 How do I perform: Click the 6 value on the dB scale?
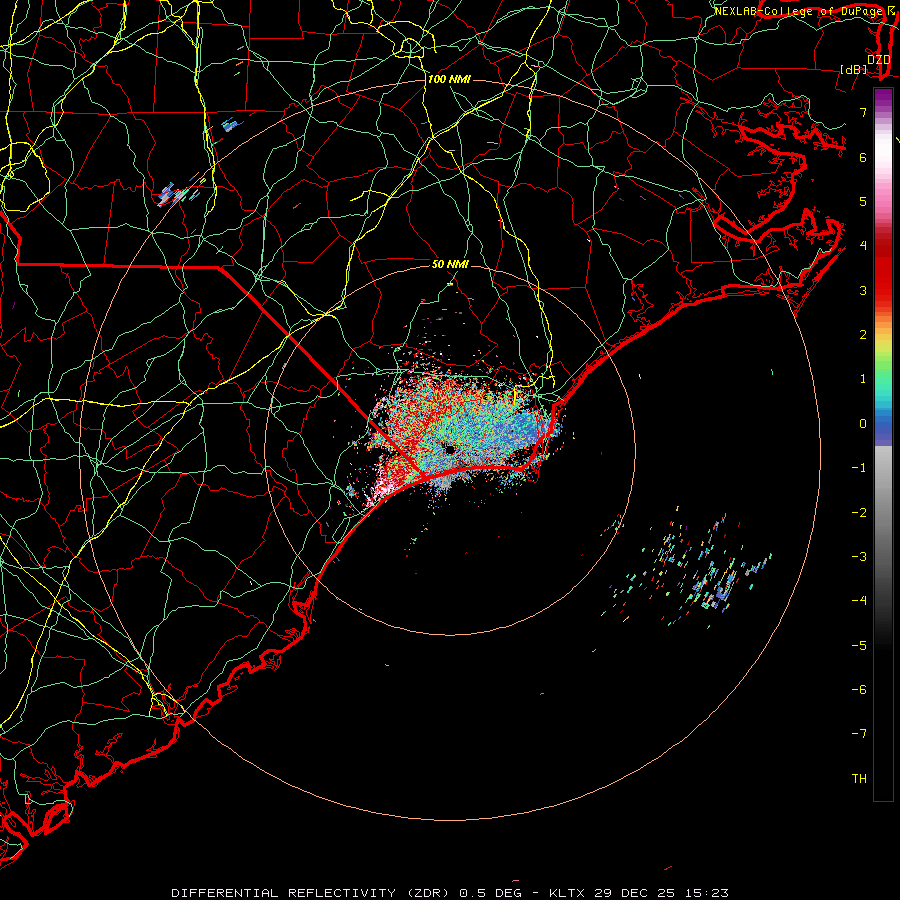[x=863, y=157]
